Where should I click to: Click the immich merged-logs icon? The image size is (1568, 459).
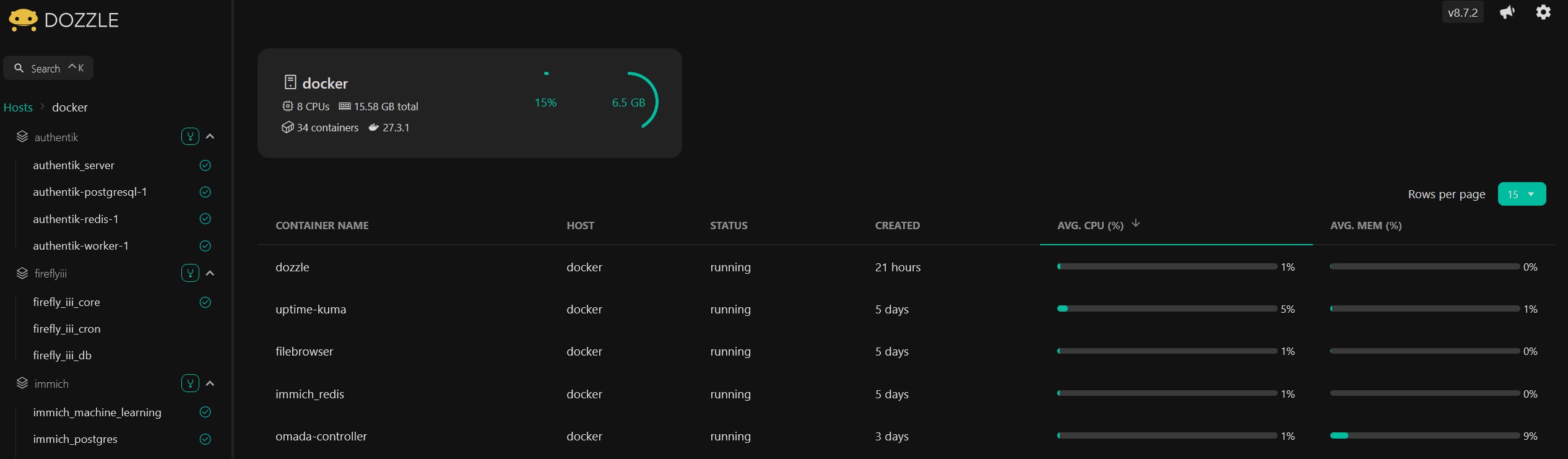click(x=190, y=383)
